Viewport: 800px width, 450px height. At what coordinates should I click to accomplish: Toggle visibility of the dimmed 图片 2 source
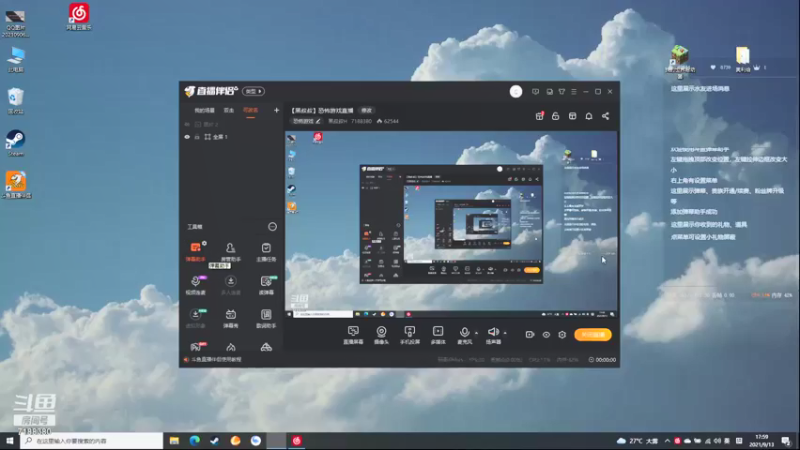tap(187, 124)
